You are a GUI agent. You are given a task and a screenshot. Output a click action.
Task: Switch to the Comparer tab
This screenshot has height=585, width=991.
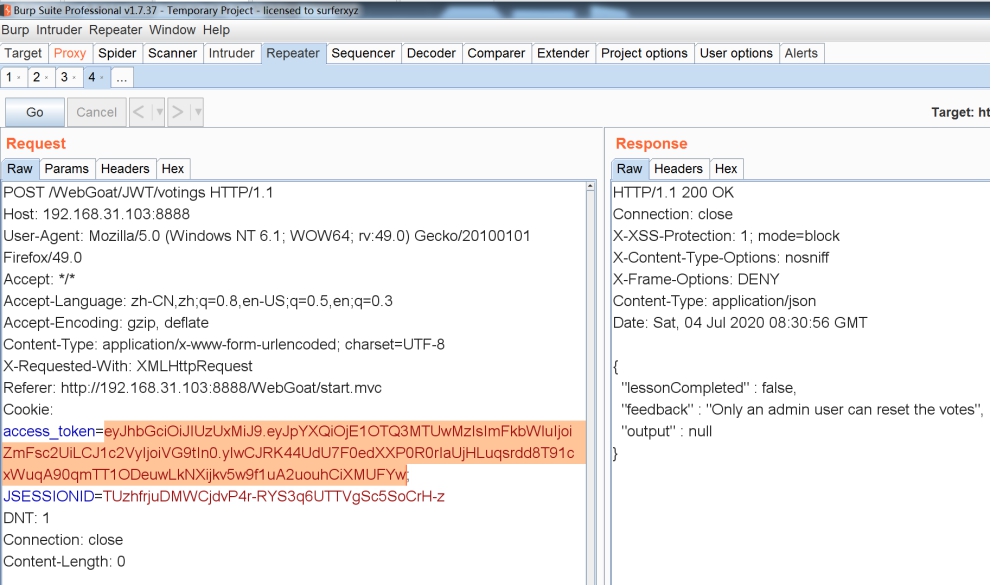pos(496,53)
